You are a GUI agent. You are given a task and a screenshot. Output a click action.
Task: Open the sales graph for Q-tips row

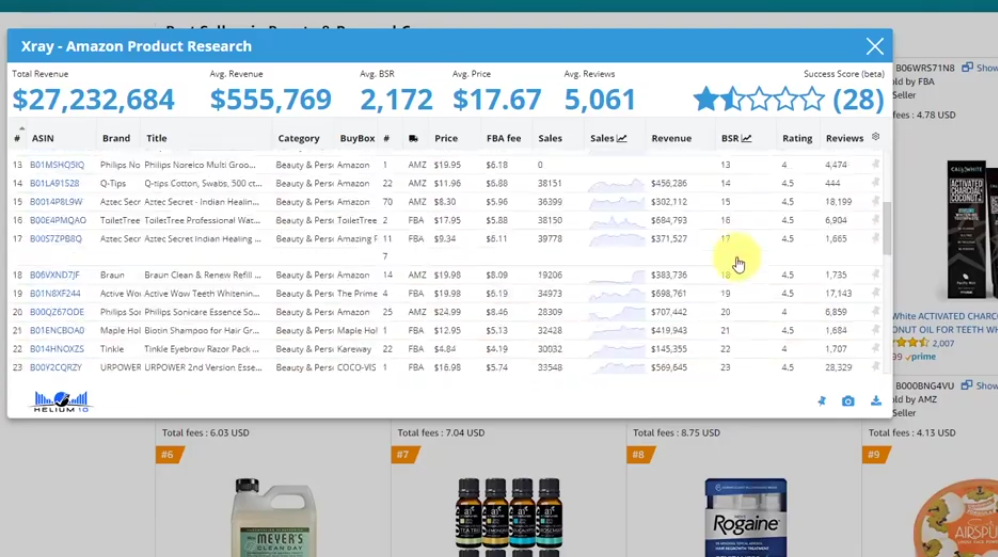(616, 184)
